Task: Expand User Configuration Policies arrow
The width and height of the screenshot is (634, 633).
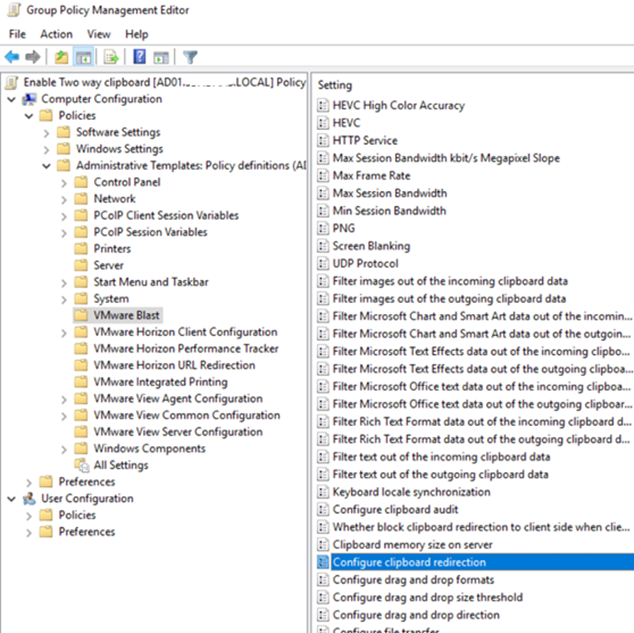Action: (29, 515)
